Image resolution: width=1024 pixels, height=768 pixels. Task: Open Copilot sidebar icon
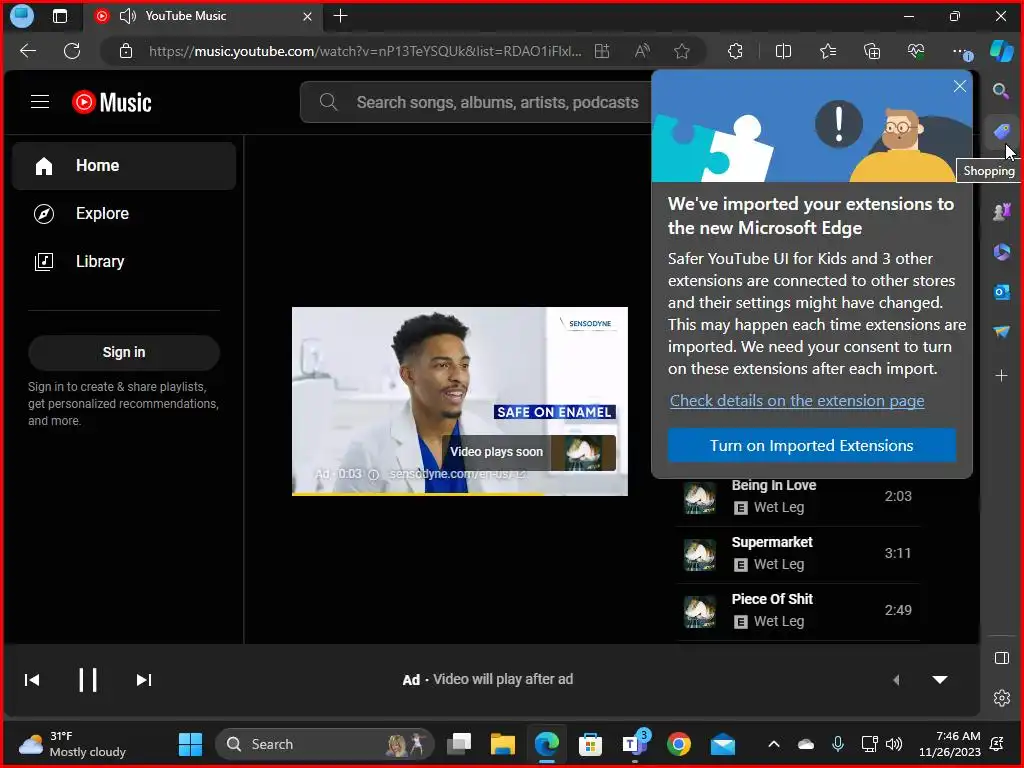1001,51
